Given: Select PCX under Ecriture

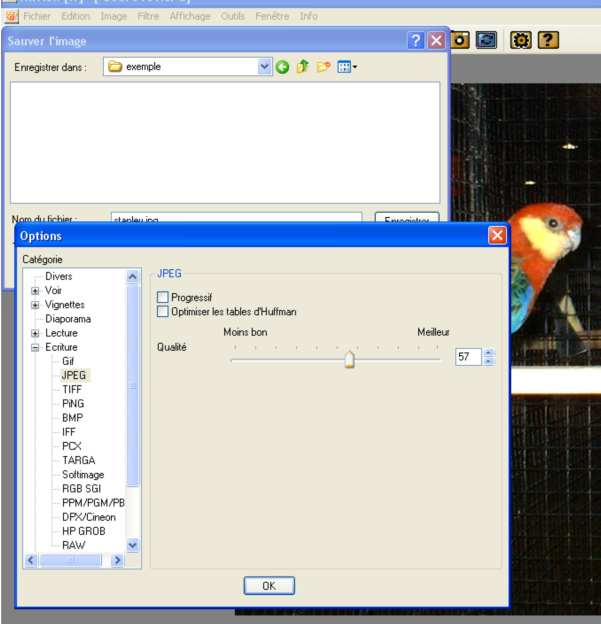Looking at the screenshot, I should [72, 446].
